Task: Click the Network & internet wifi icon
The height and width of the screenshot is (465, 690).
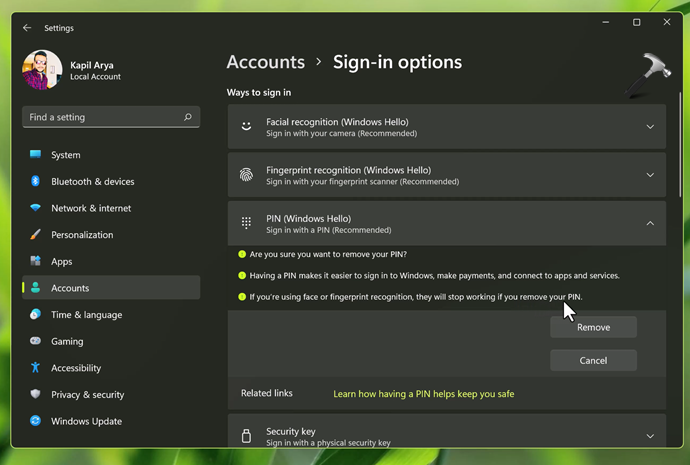Action: (x=35, y=208)
